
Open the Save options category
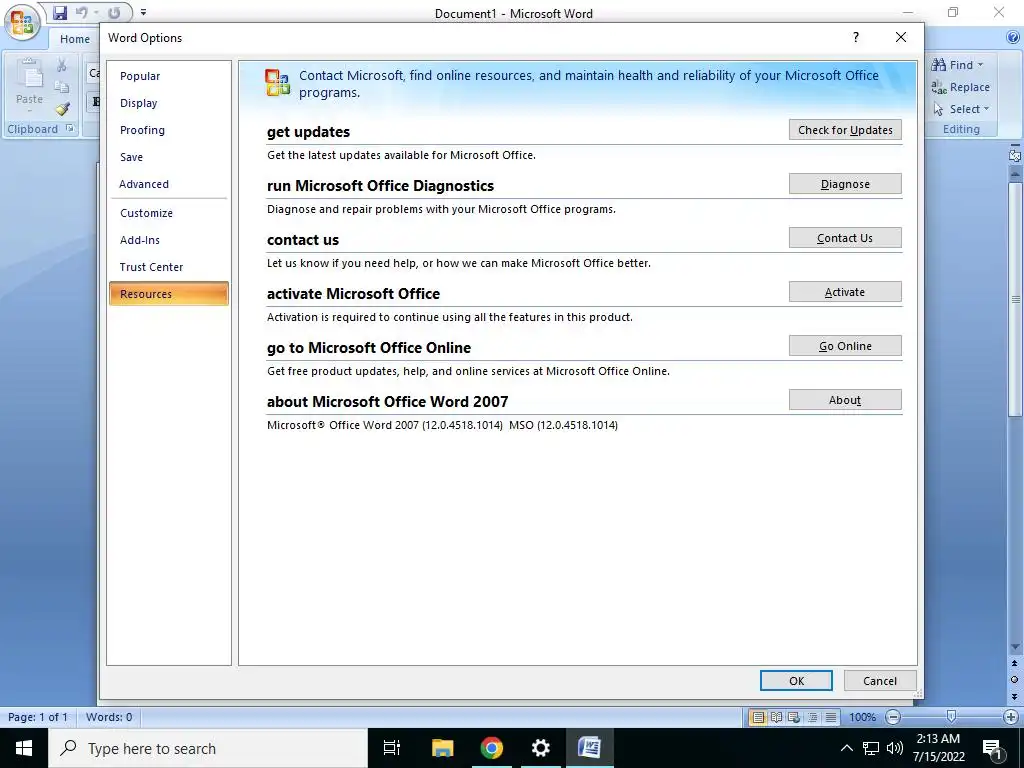click(168, 157)
